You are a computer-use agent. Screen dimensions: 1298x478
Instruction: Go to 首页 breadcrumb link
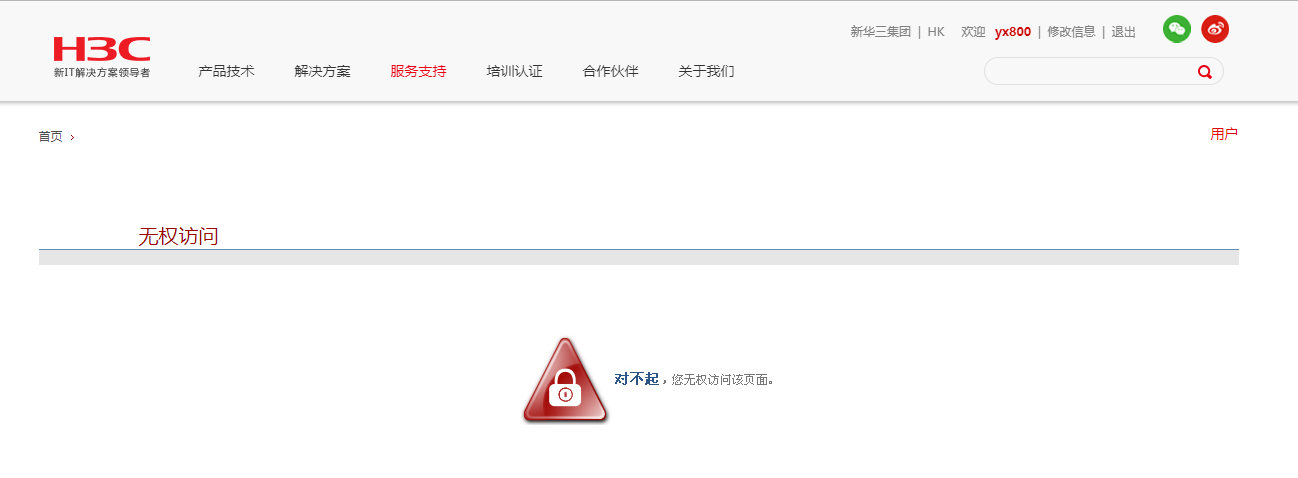click(x=50, y=137)
